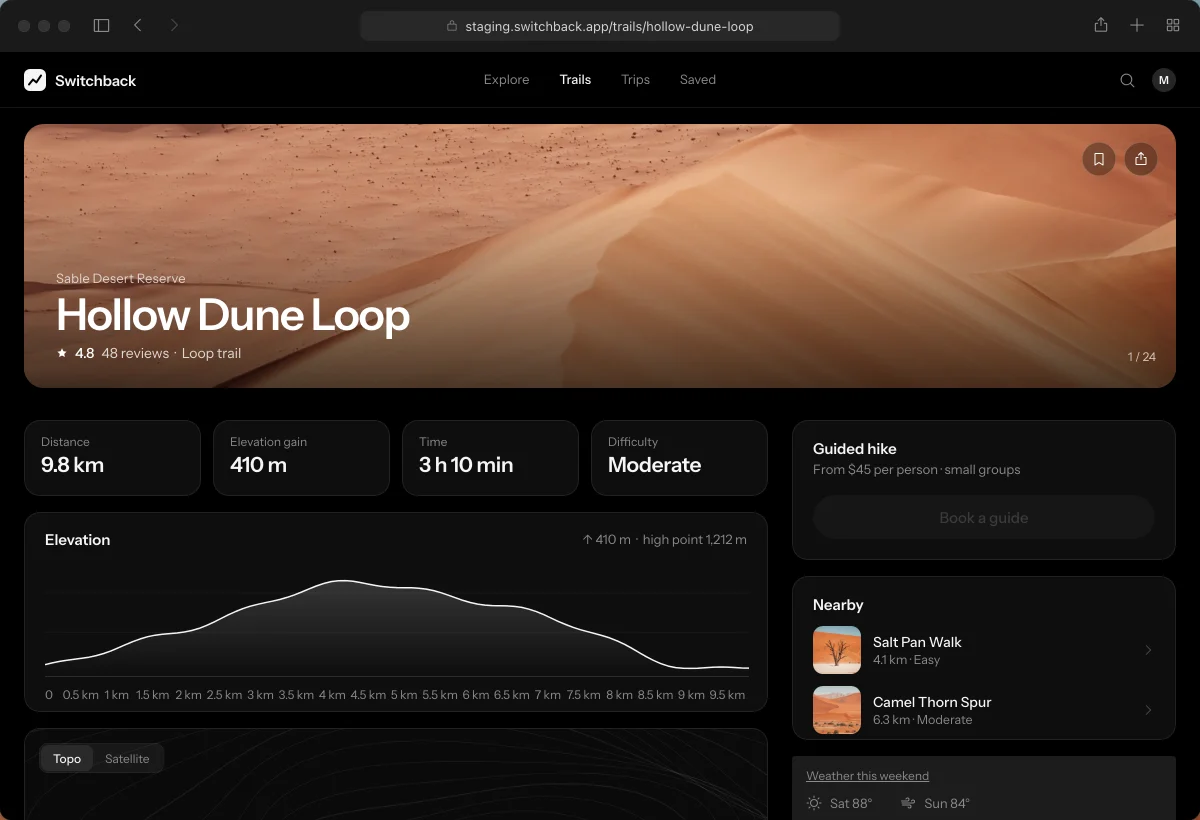The height and width of the screenshot is (820, 1200).
Task: Show tab overview grid icon
Action: 1173,25
